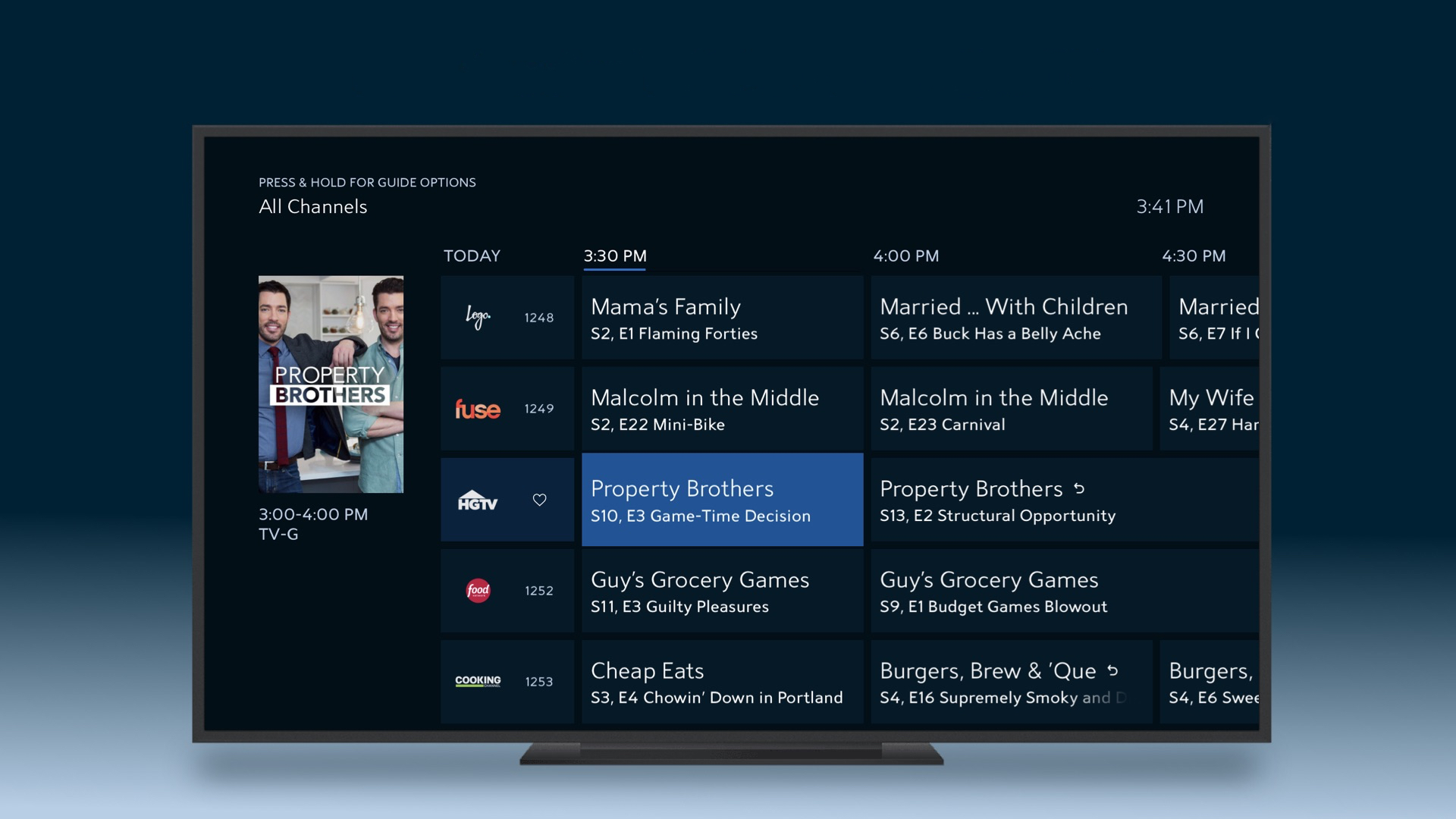The image size is (1456, 819).
Task: Enable favorite toggle for Cooking channel row
Action: coord(539,681)
